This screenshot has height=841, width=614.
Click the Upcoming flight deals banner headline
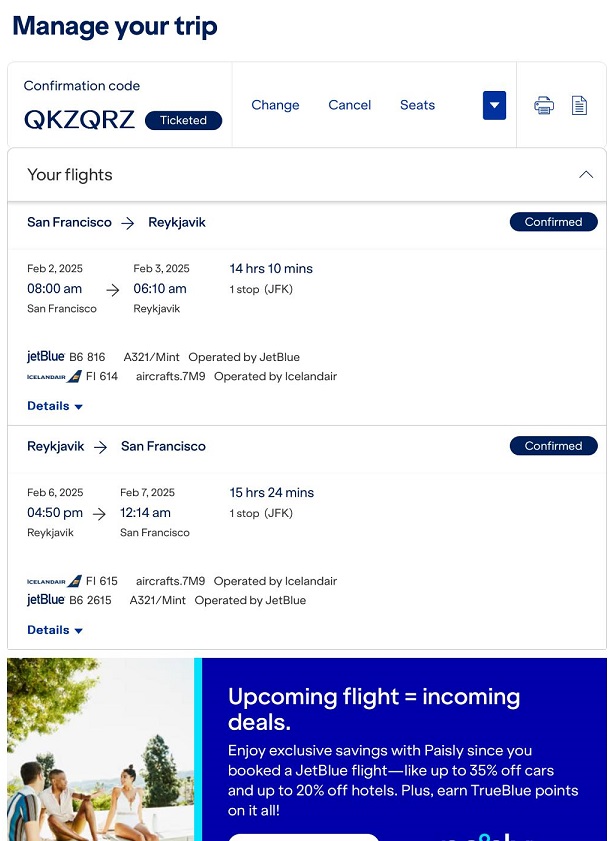point(374,709)
